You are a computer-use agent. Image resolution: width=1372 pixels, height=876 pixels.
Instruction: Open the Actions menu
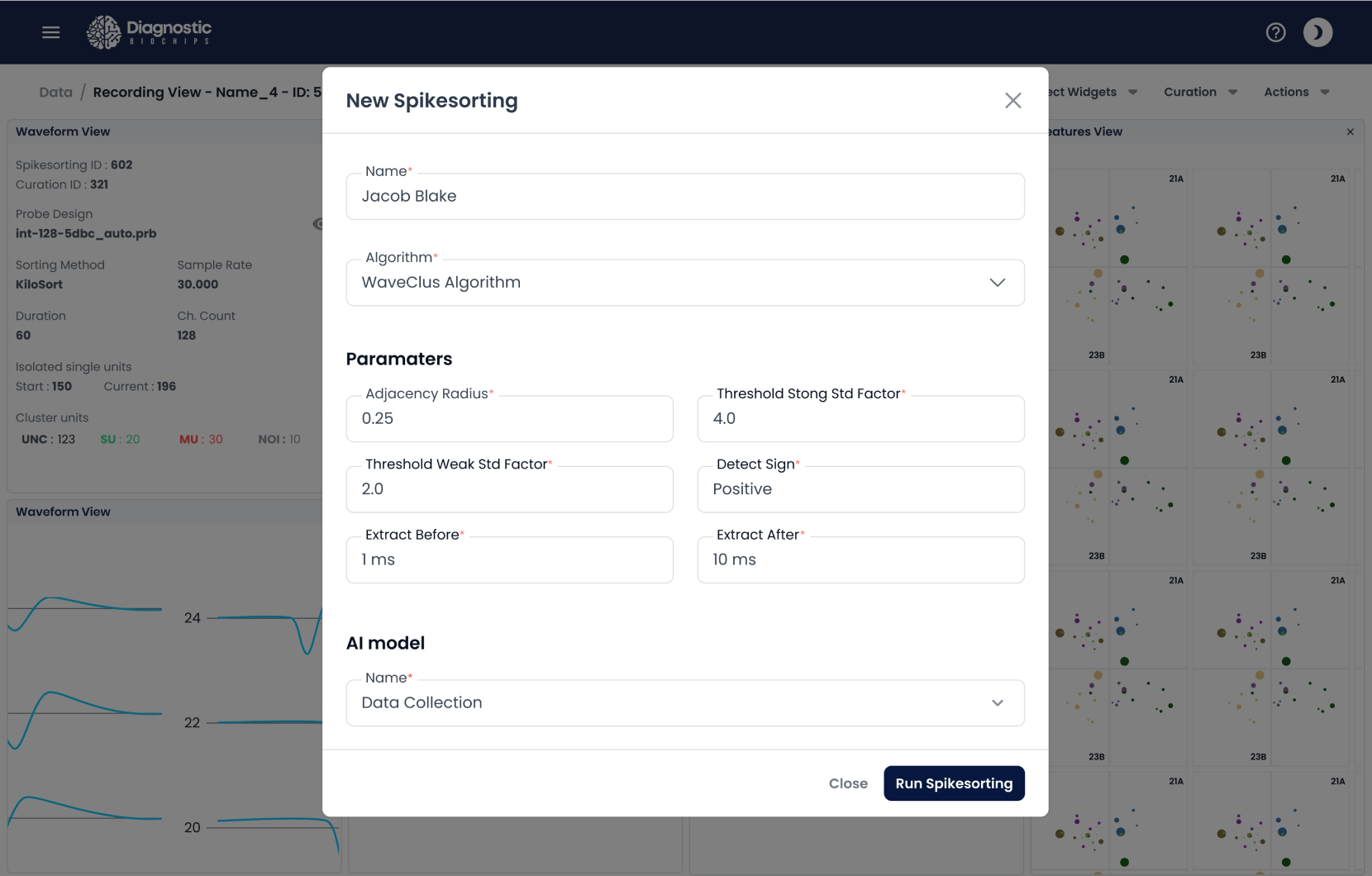coord(1295,93)
